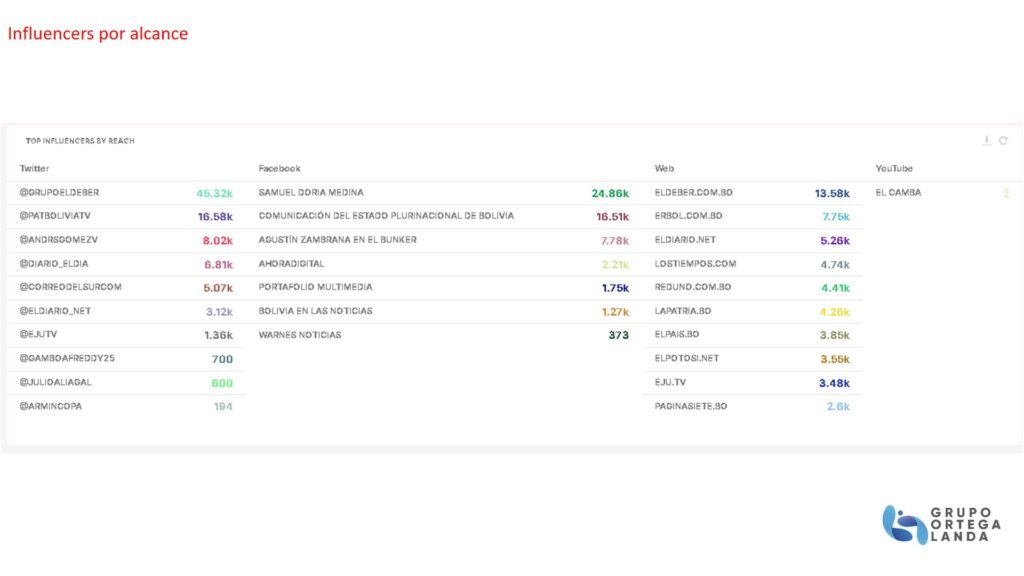Click the PAGINASIETE.BO entry
Screen dimensions: 1024x576
click(x=691, y=406)
